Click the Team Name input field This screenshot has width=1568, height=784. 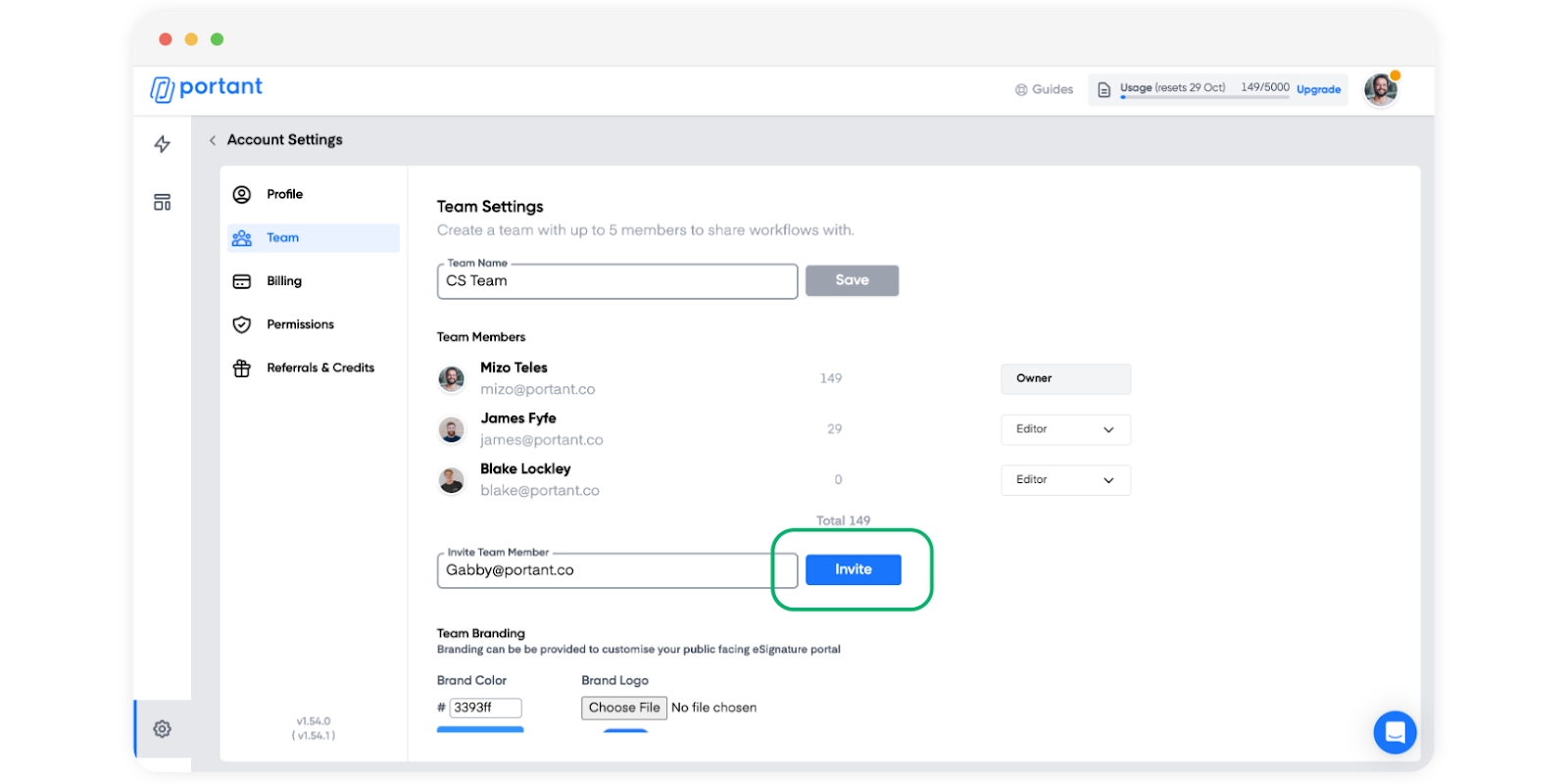point(616,281)
